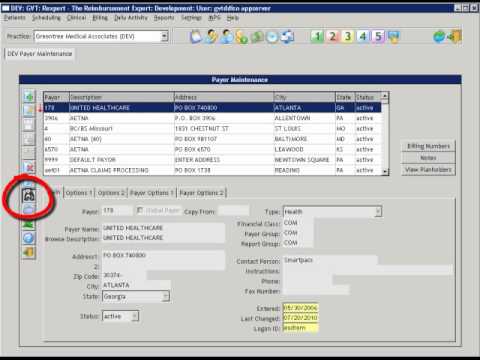
Task: Click the View Planholders button
Action: click(x=428, y=170)
